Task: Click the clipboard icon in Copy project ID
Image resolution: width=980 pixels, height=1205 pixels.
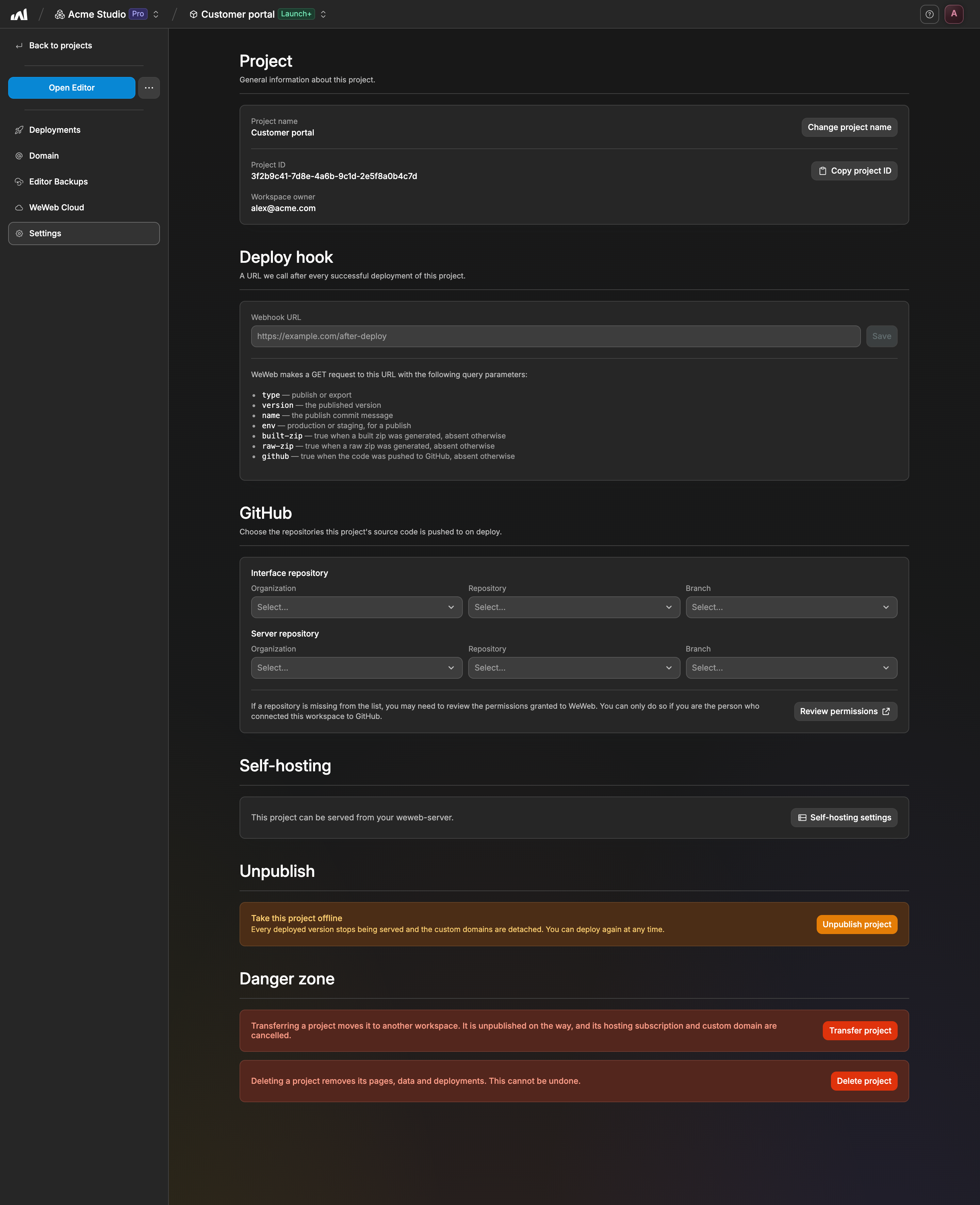Action: coord(822,171)
